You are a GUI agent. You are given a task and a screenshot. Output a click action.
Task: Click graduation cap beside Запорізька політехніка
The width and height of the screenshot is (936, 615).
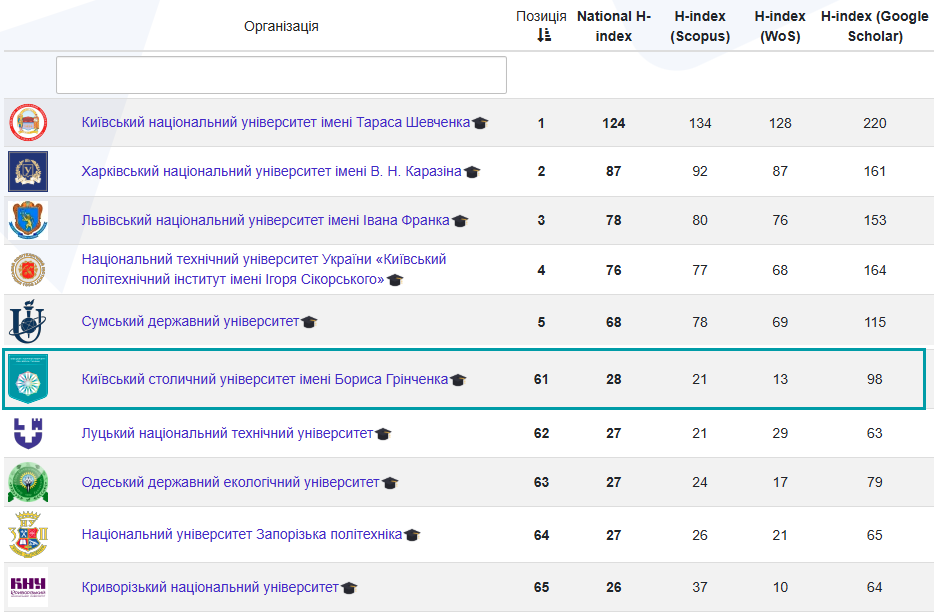tap(412, 535)
